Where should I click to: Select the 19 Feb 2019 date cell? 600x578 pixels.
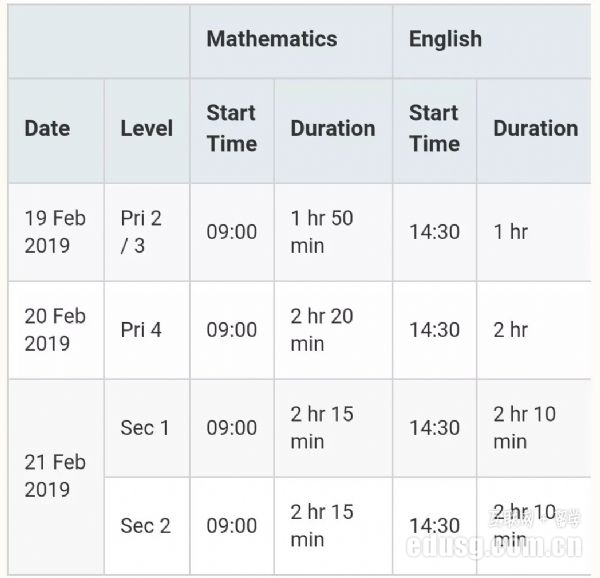55,232
